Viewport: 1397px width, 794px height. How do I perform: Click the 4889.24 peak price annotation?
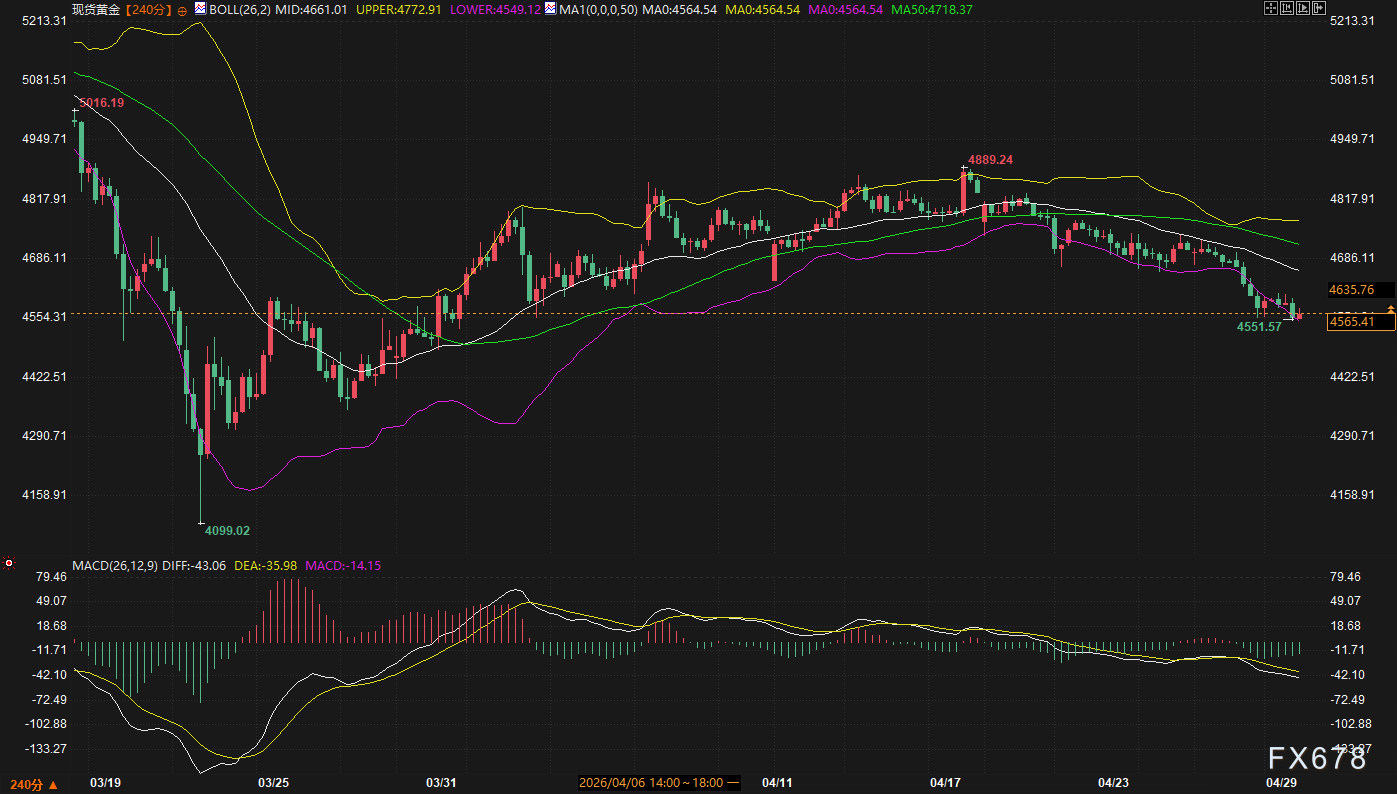[x=991, y=159]
